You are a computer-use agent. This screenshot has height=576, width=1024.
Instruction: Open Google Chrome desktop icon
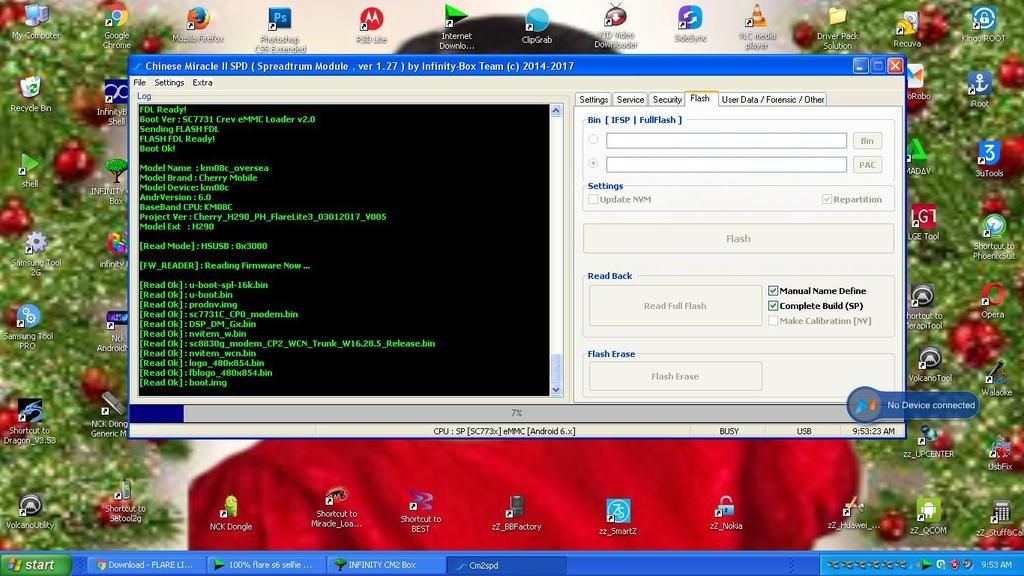pyautogui.click(x=116, y=19)
